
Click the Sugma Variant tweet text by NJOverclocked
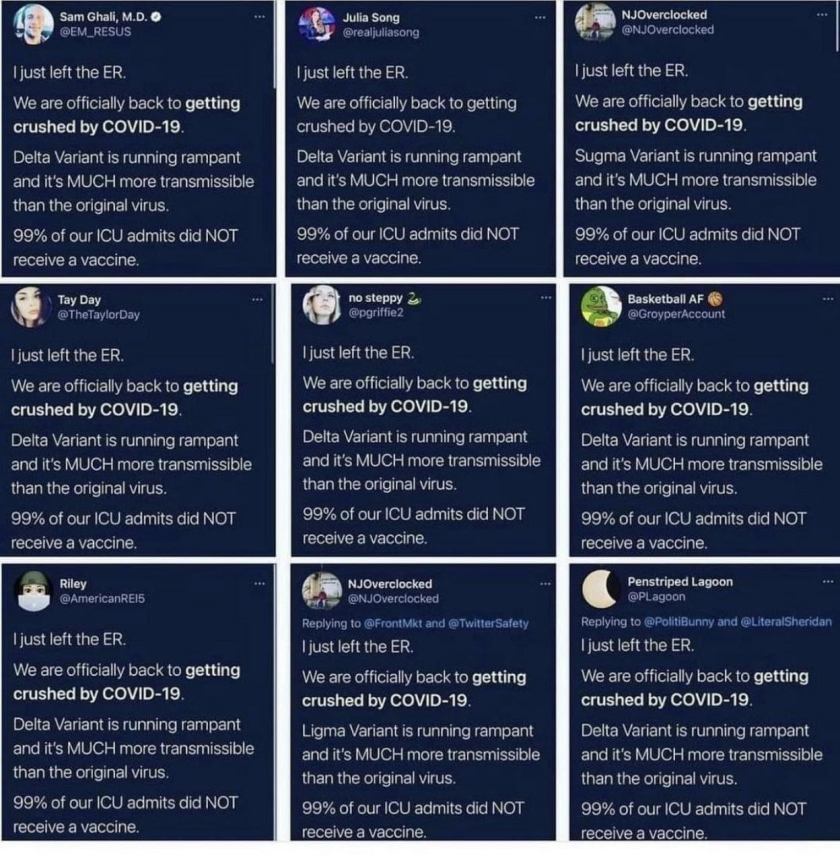(695, 180)
